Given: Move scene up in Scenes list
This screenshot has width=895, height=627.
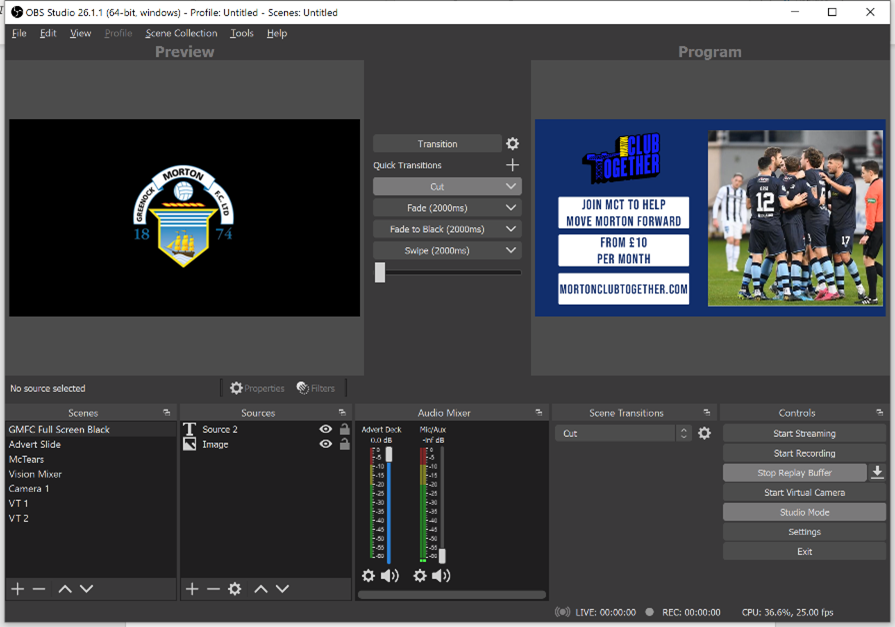Looking at the screenshot, I should (65, 589).
